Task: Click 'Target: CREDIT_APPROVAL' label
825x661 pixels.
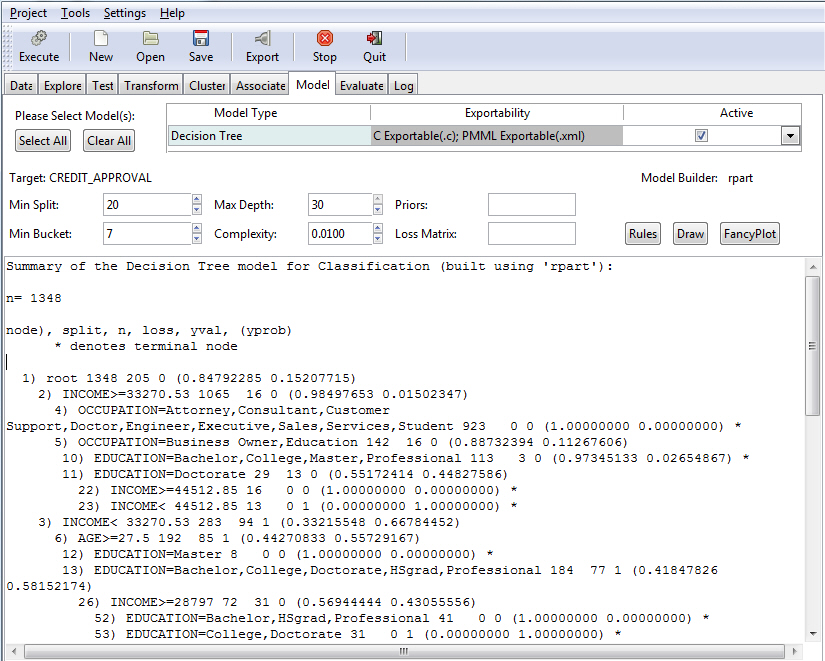Action: (81, 178)
